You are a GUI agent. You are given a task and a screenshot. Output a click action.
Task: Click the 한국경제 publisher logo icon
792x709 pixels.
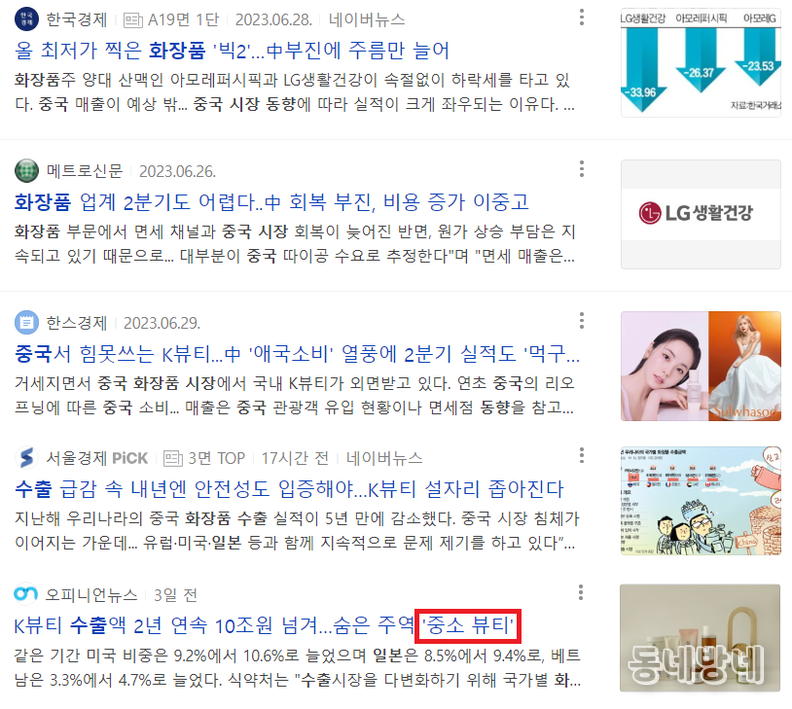point(27,19)
